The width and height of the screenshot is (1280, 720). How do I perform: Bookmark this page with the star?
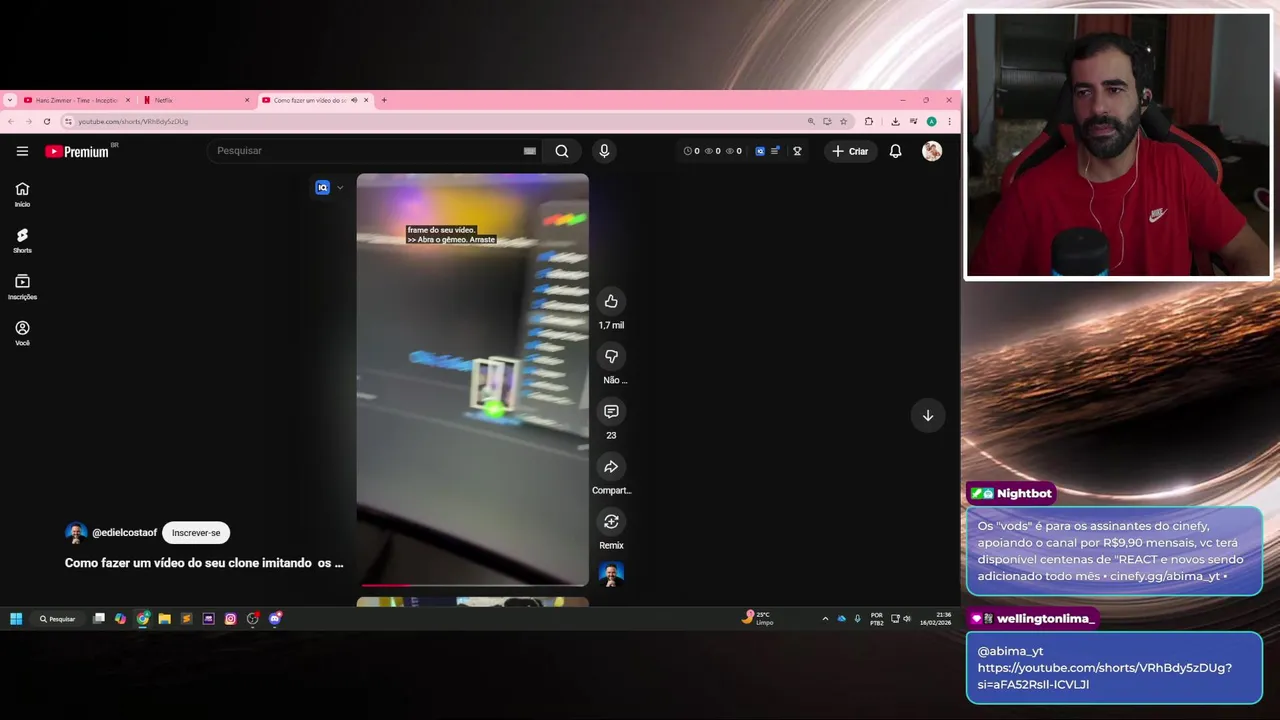point(843,121)
